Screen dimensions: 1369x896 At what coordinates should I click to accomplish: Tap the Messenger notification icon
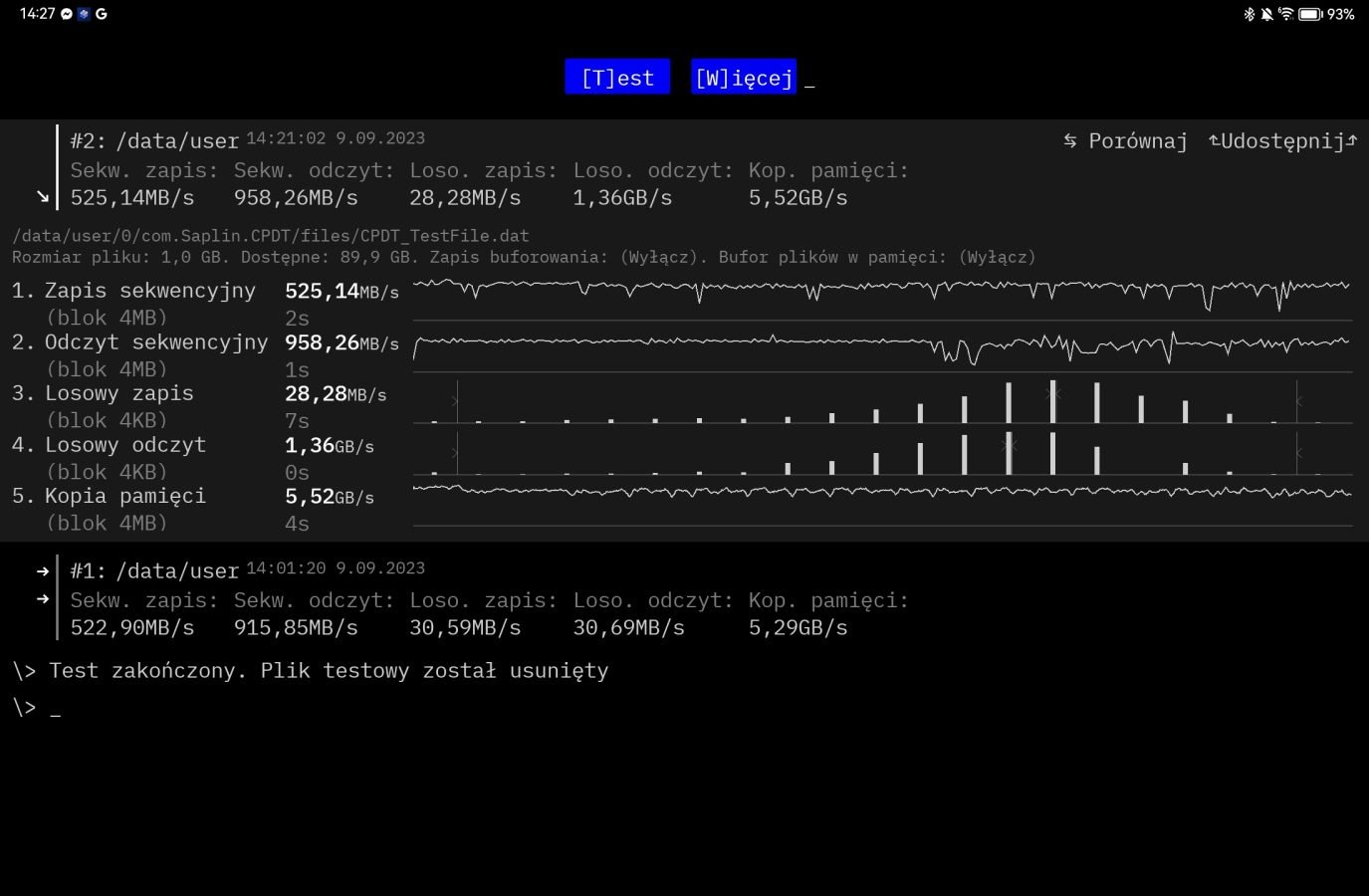pos(67,14)
